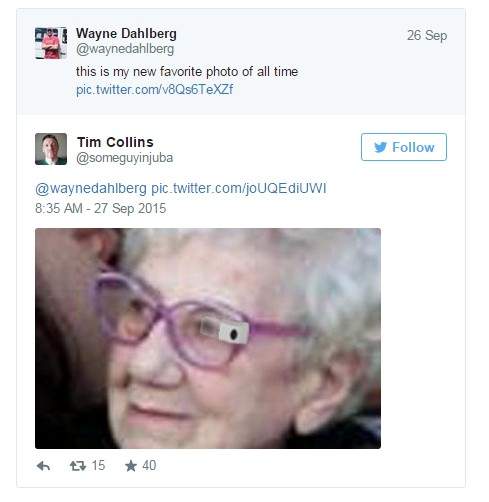Click the tweet text about the favorite photo
The height and width of the screenshot is (502, 489).
[x=187, y=71]
